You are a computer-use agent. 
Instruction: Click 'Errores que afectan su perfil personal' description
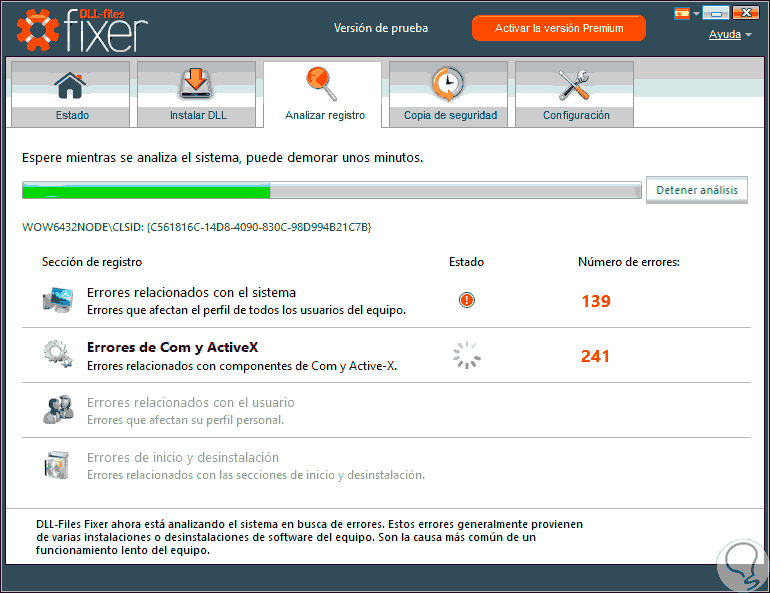[x=185, y=420]
